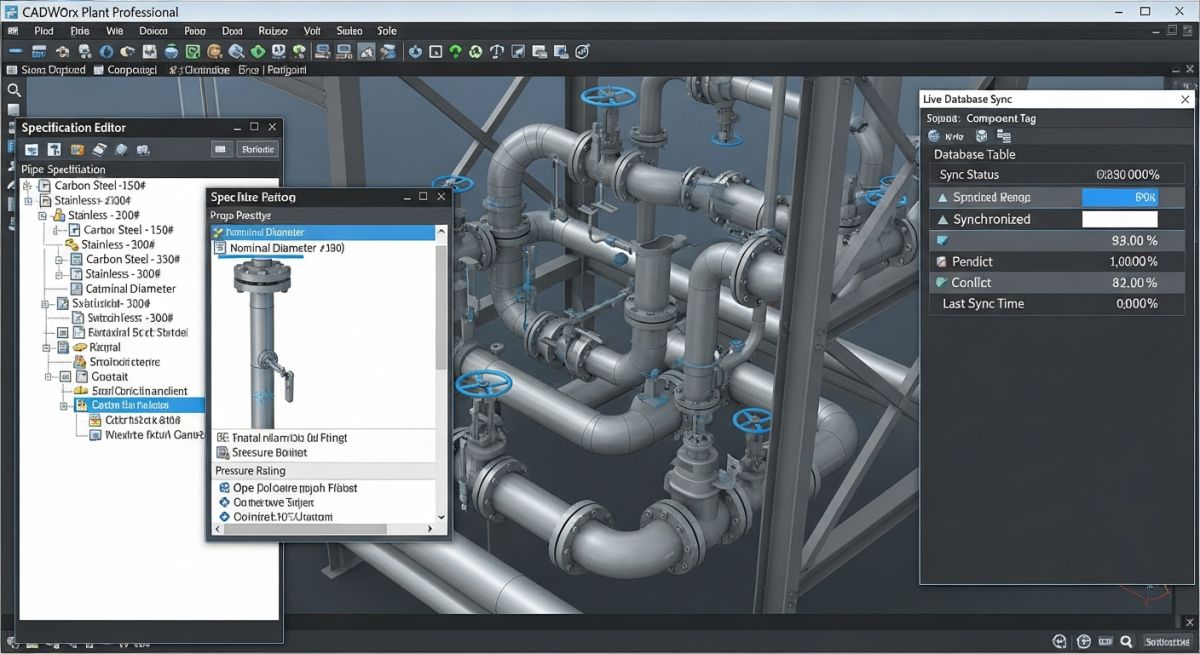The width and height of the screenshot is (1200, 654).
Task: Click the blue dome icon in main toolbar
Action: 171,51
